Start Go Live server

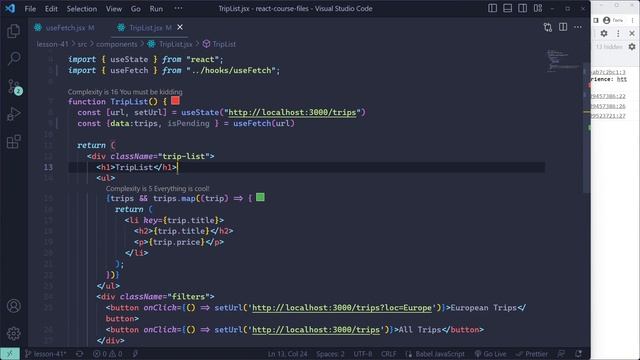[490, 354]
